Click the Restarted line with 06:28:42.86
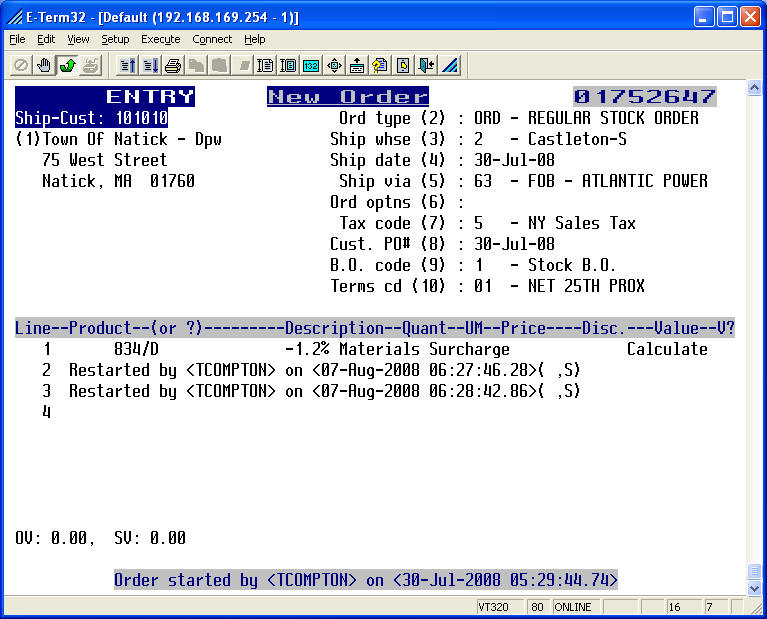Screen dimensions: 767x619 (x=324, y=391)
